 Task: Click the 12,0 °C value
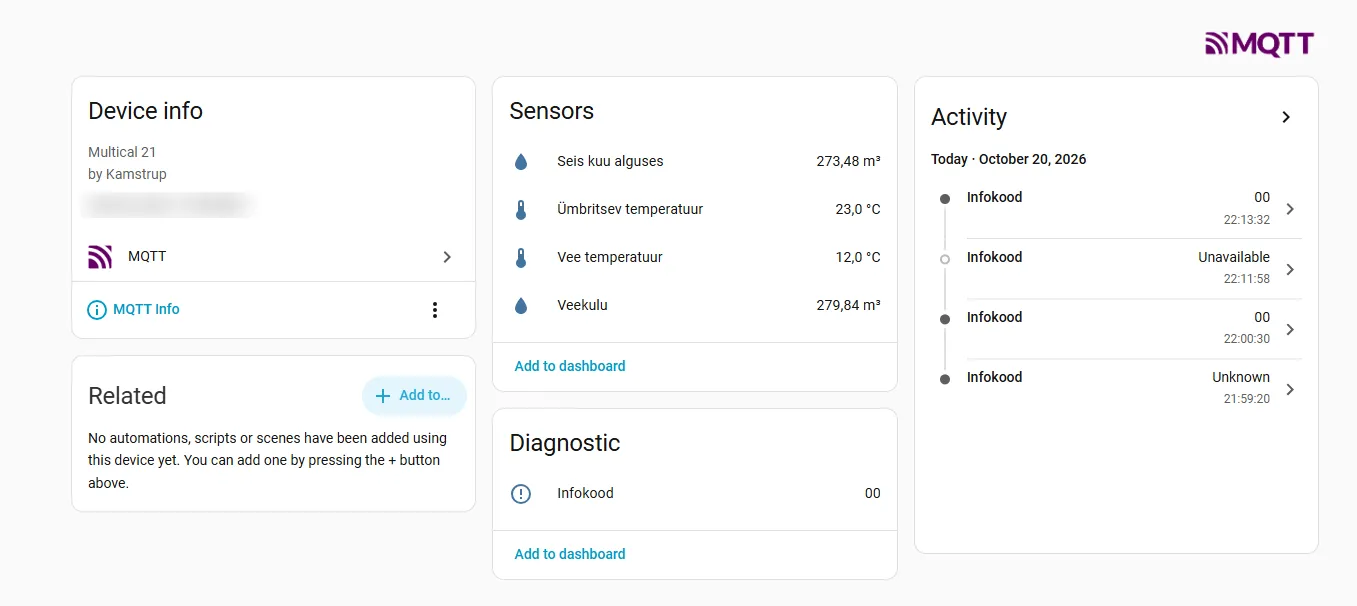click(x=858, y=258)
